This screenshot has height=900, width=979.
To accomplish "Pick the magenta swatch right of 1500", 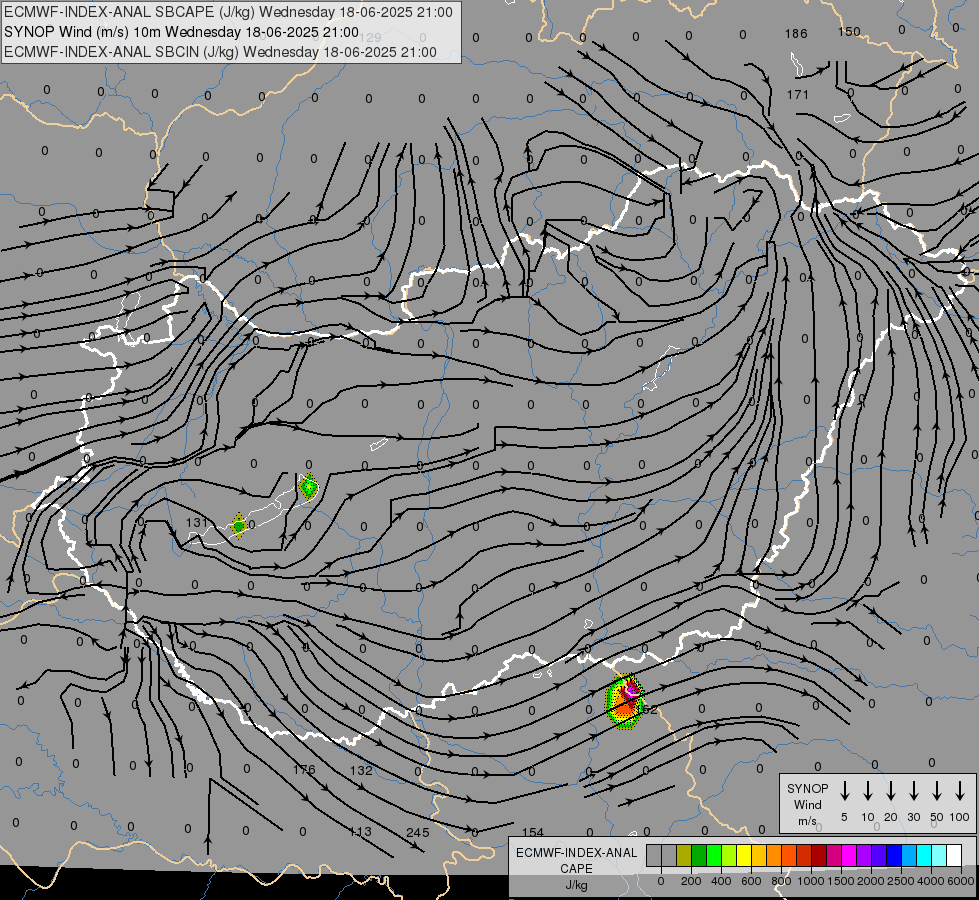I will click(x=850, y=855).
